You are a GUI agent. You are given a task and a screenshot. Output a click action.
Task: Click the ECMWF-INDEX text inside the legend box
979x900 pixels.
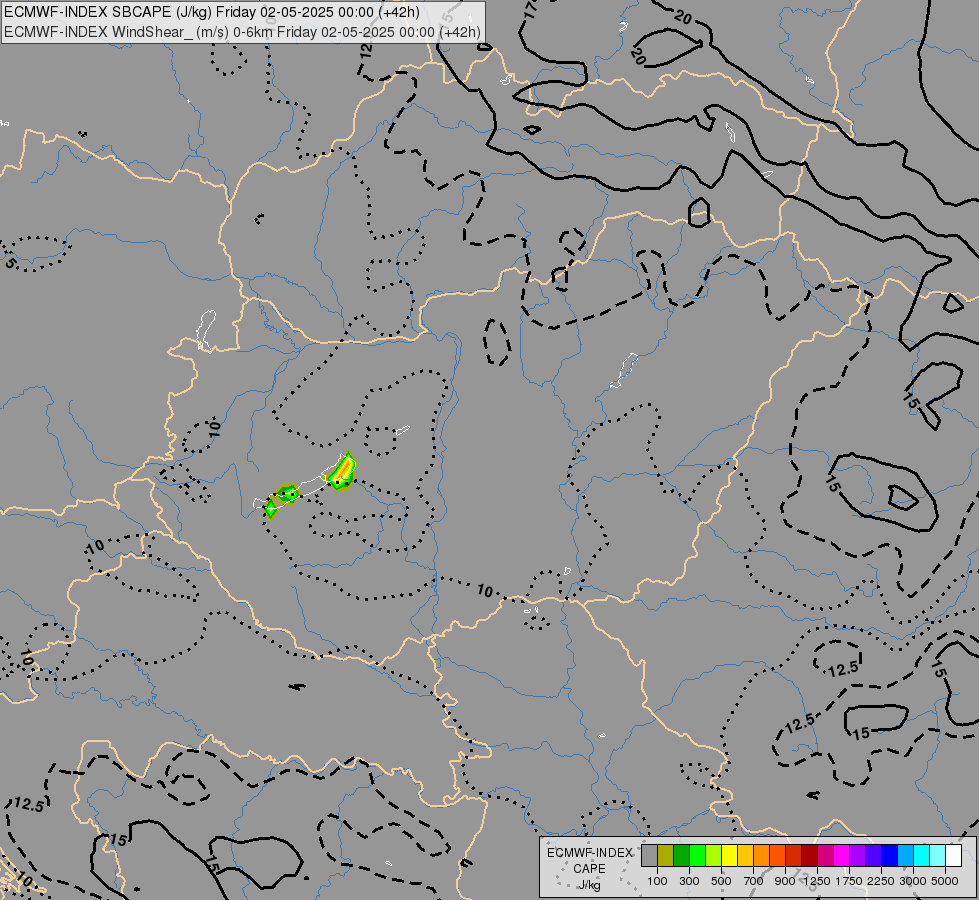coord(589,853)
